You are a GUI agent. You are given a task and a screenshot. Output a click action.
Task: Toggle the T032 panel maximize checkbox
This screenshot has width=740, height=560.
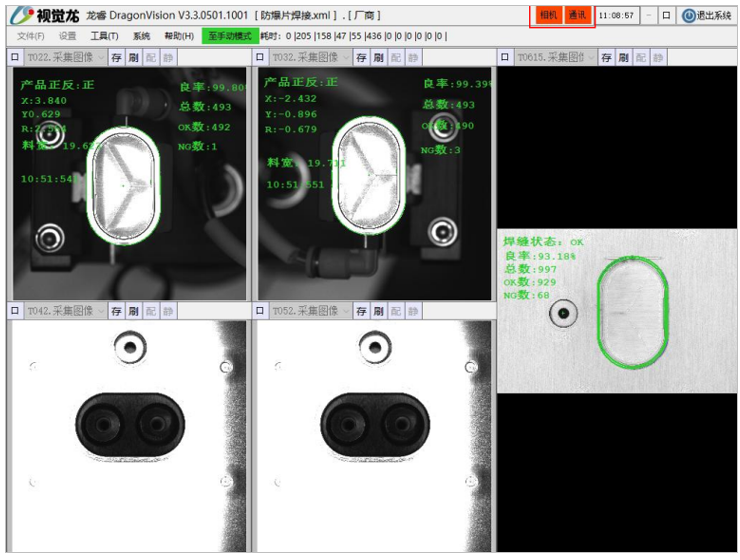pos(260,58)
